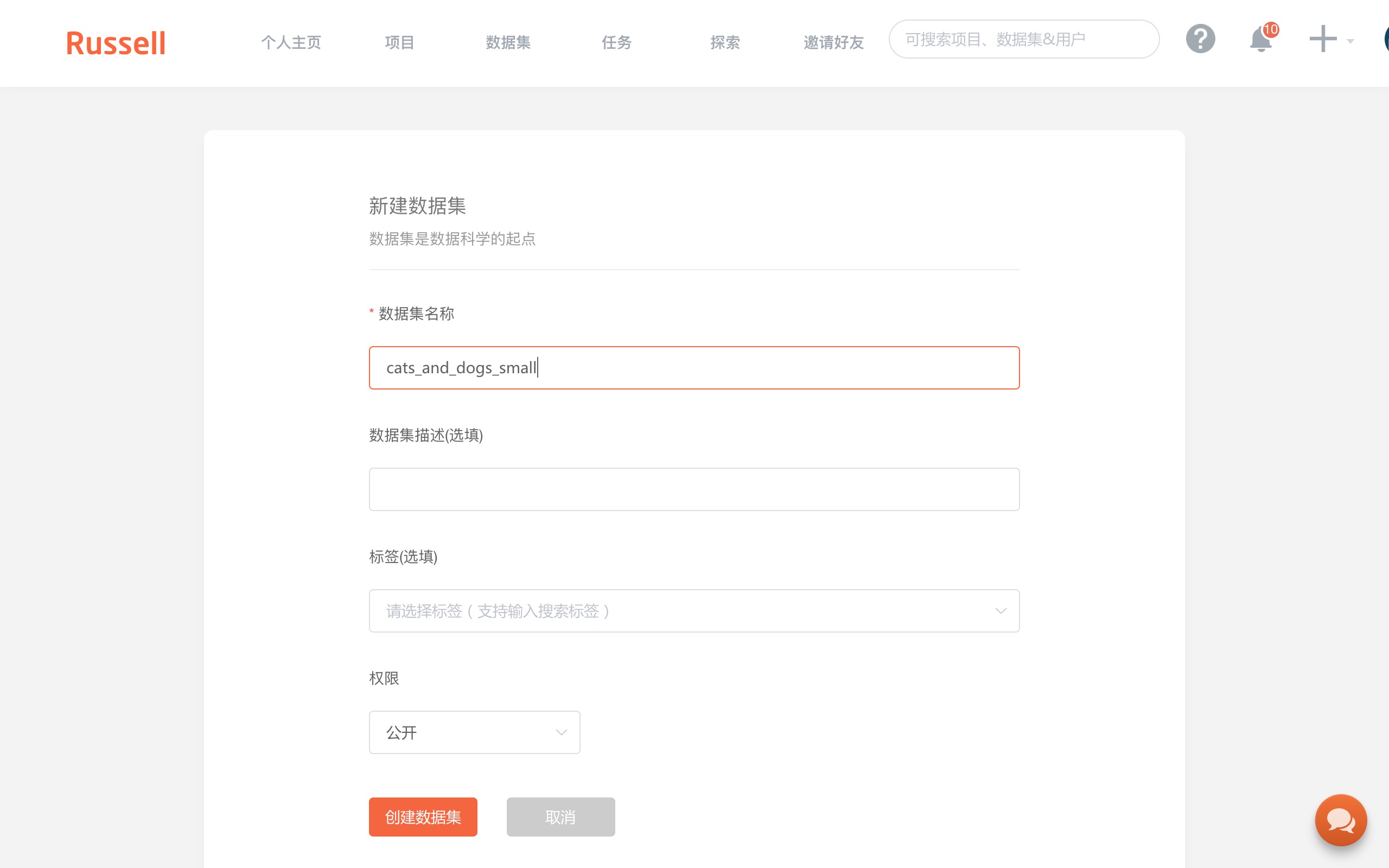The image size is (1389, 868).
Task: Click the red notification count badge
Action: (1271, 29)
